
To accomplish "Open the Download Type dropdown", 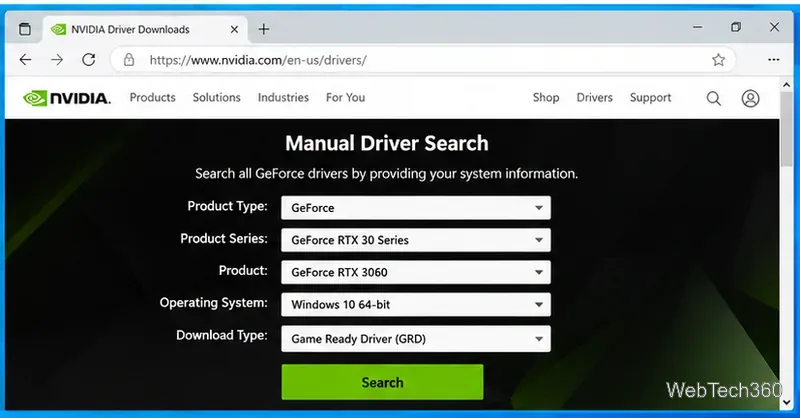I will pyautogui.click(x=416, y=338).
